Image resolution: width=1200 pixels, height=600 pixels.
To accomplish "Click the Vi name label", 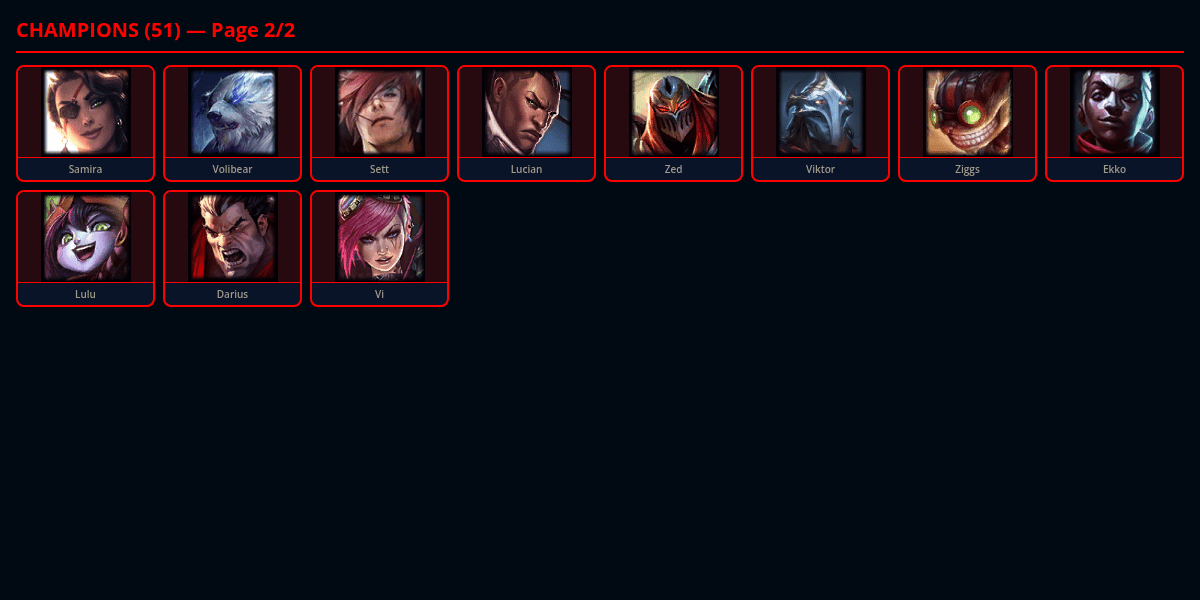I will pos(379,294).
